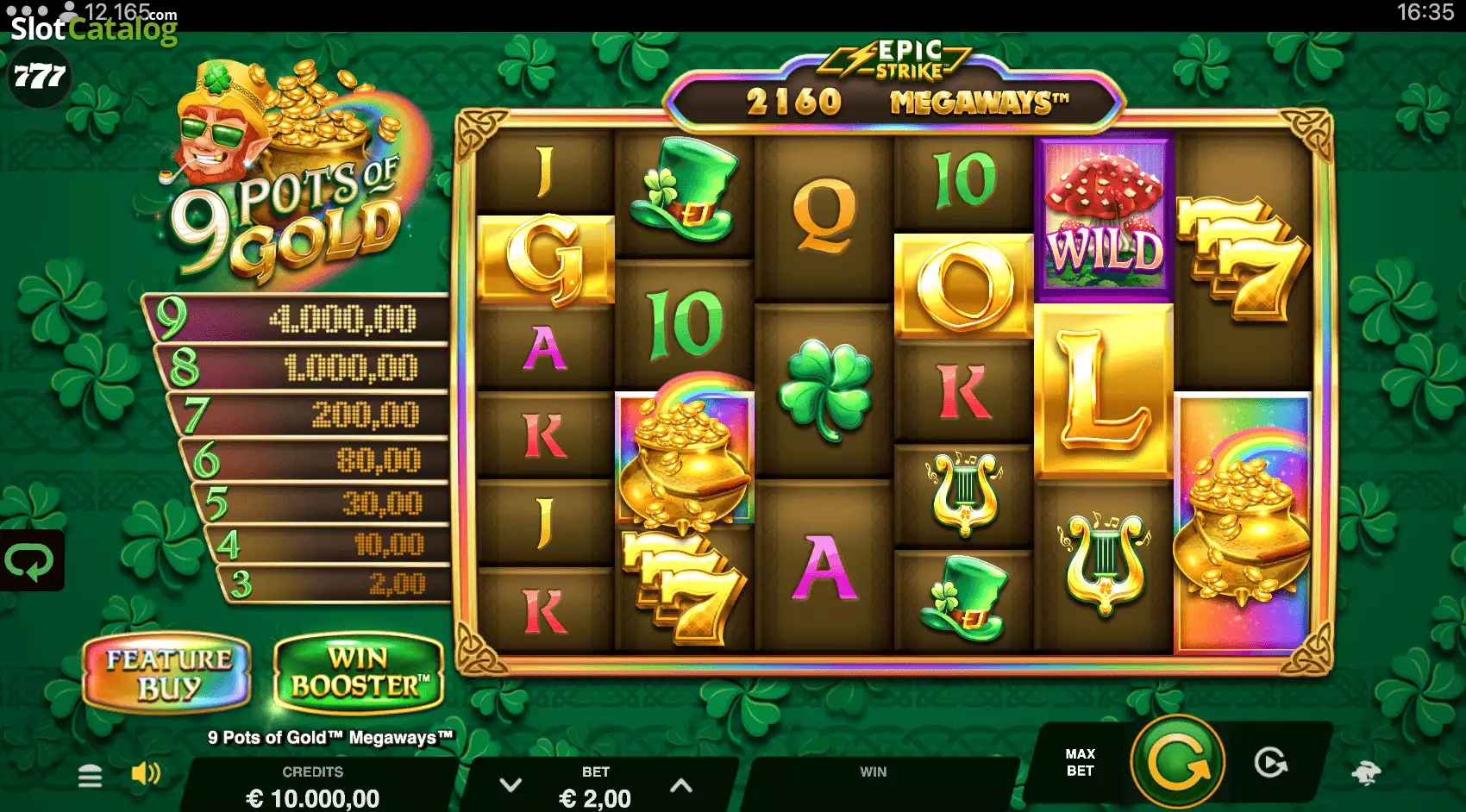Click the MAX BET button
This screenshot has width=1466, height=812.
point(1080,762)
